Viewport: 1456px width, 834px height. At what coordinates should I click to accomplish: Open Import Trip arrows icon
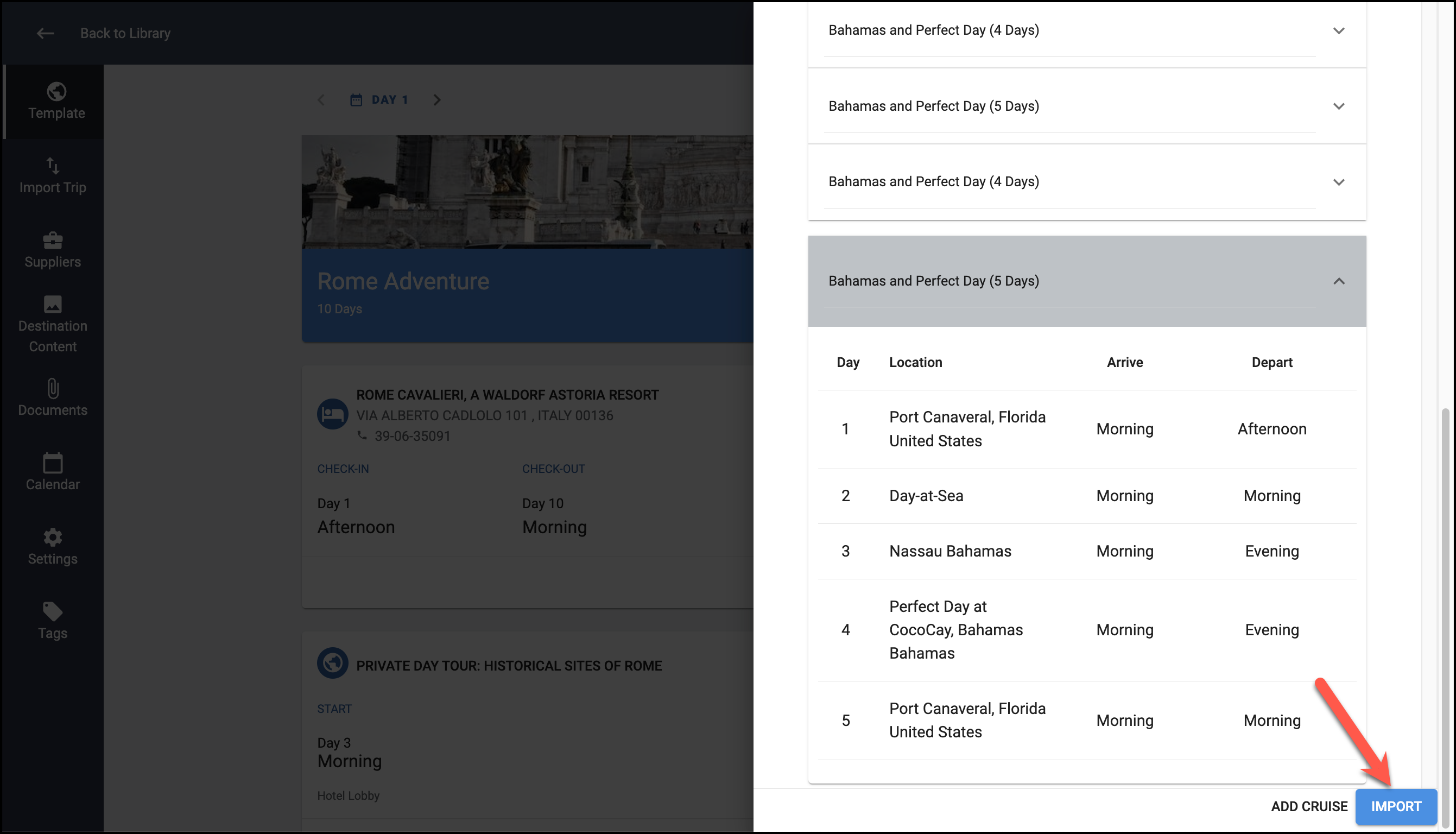(x=53, y=166)
